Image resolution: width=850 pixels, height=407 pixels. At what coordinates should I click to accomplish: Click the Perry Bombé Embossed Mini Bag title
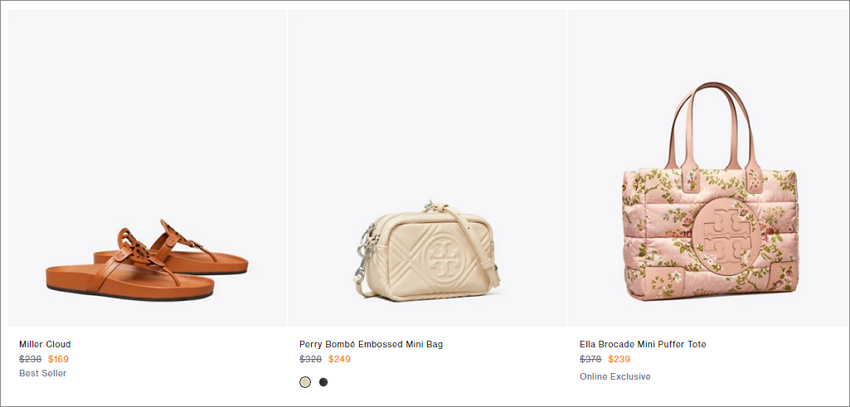coord(371,344)
